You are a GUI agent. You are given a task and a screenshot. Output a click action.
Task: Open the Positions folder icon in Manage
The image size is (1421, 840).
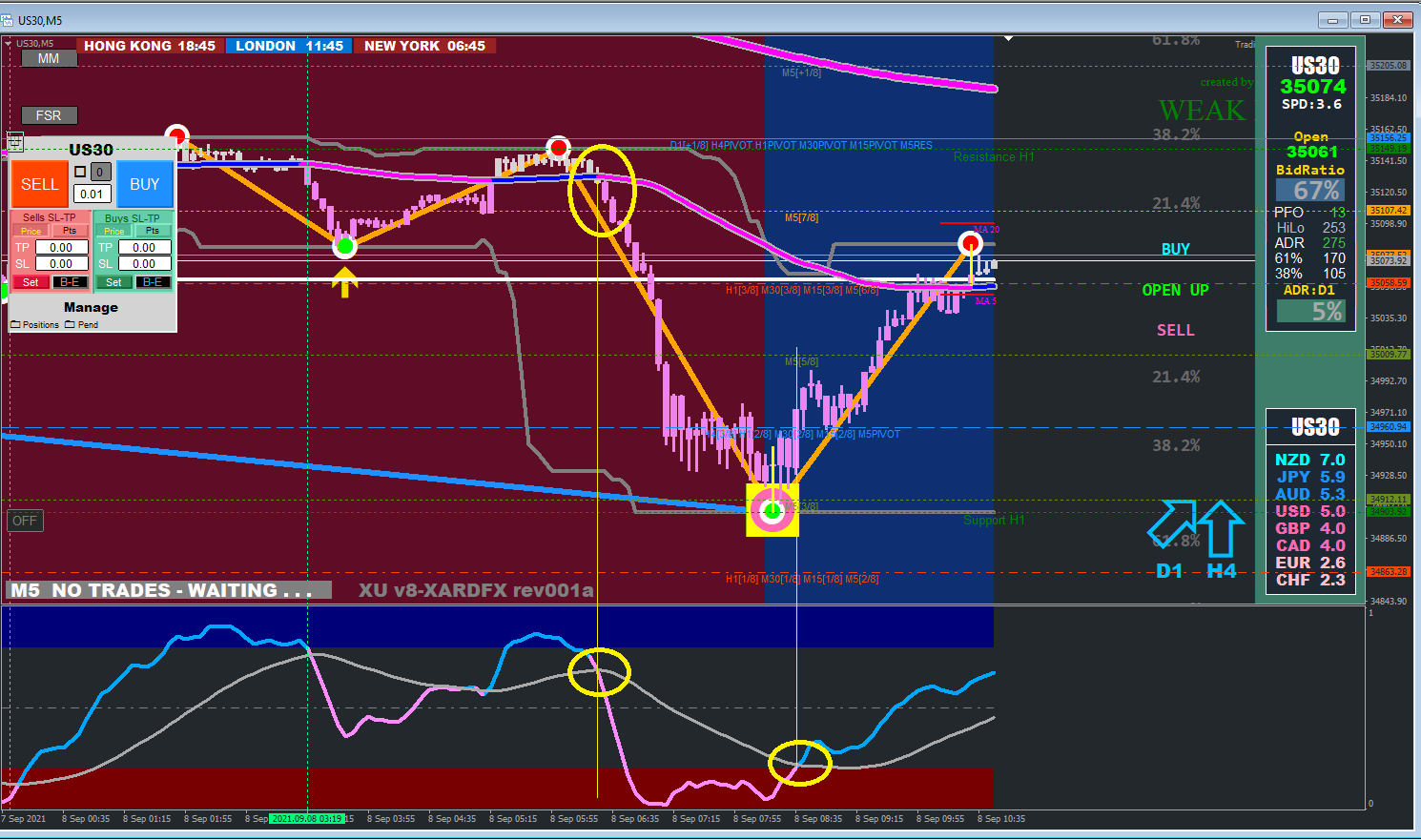15,325
